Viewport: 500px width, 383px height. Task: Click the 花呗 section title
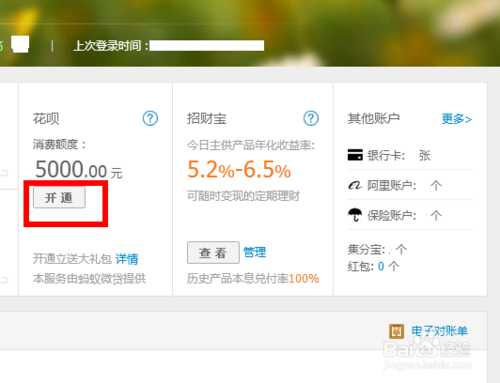pos(46,118)
